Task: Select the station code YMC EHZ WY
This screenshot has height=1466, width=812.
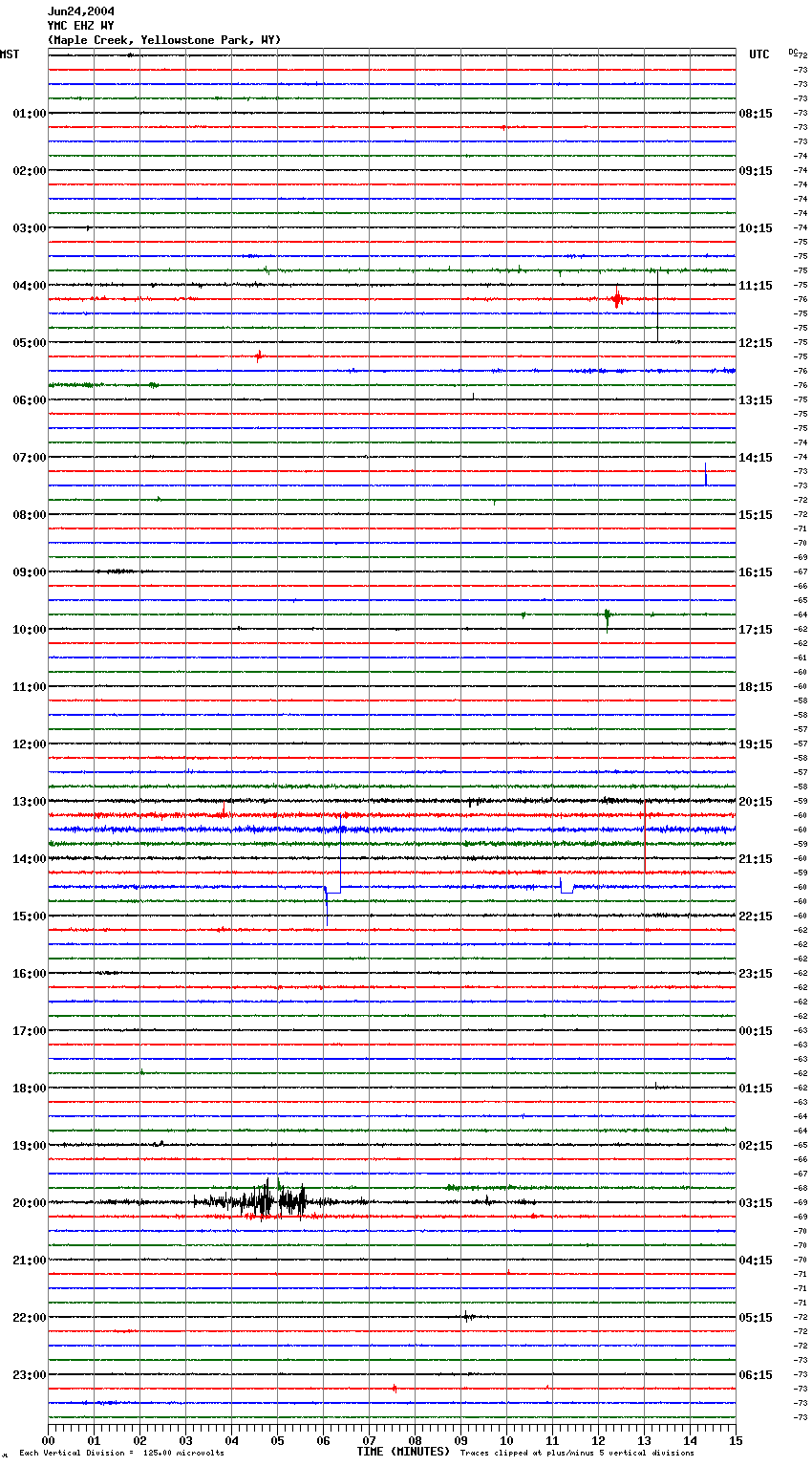Action: [81, 26]
